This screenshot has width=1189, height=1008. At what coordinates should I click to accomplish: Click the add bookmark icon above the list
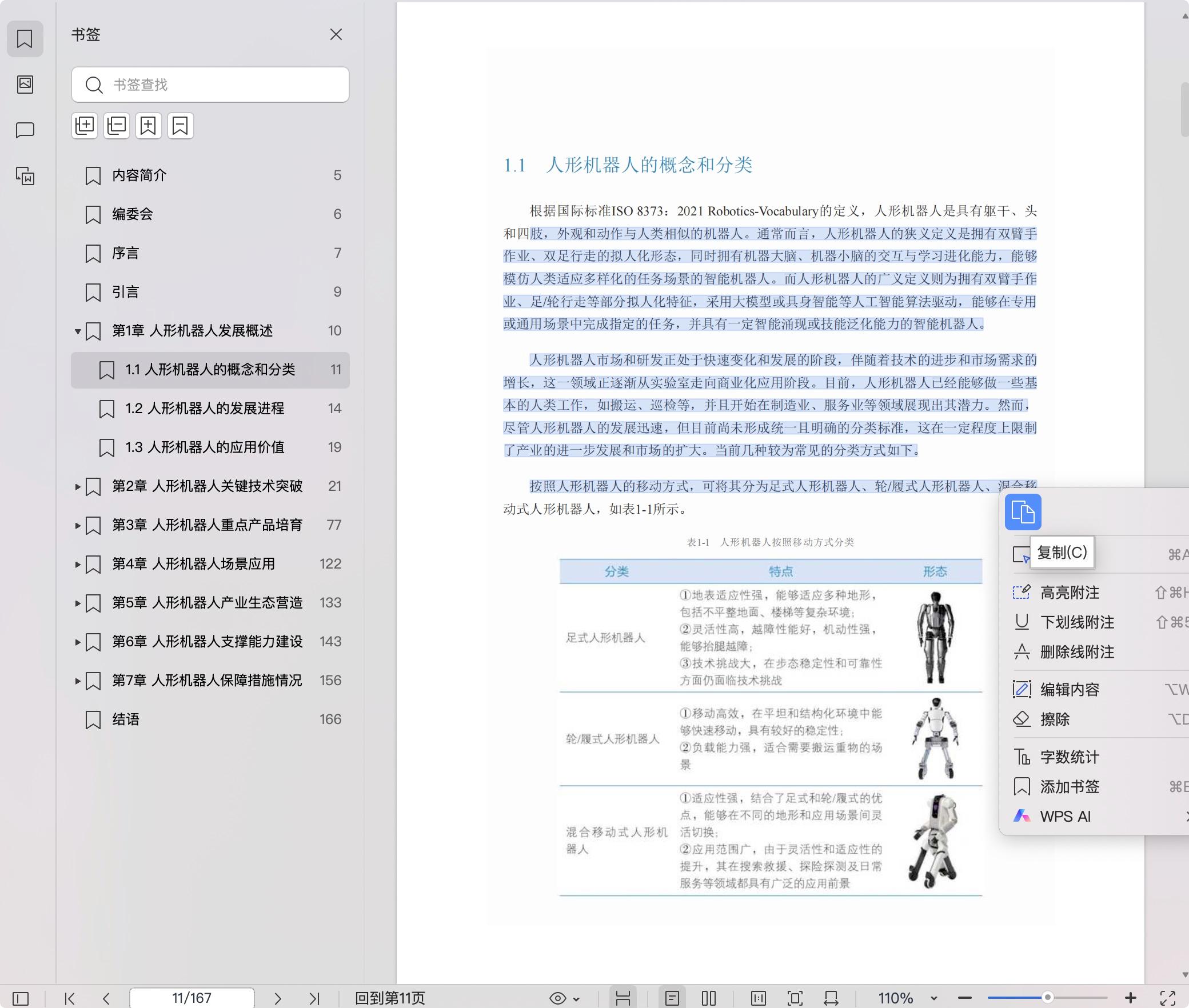pyautogui.click(x=148, y=126)
